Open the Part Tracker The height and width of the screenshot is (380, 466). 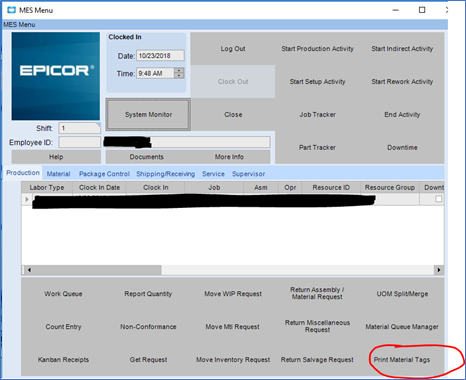pos(317,147)
